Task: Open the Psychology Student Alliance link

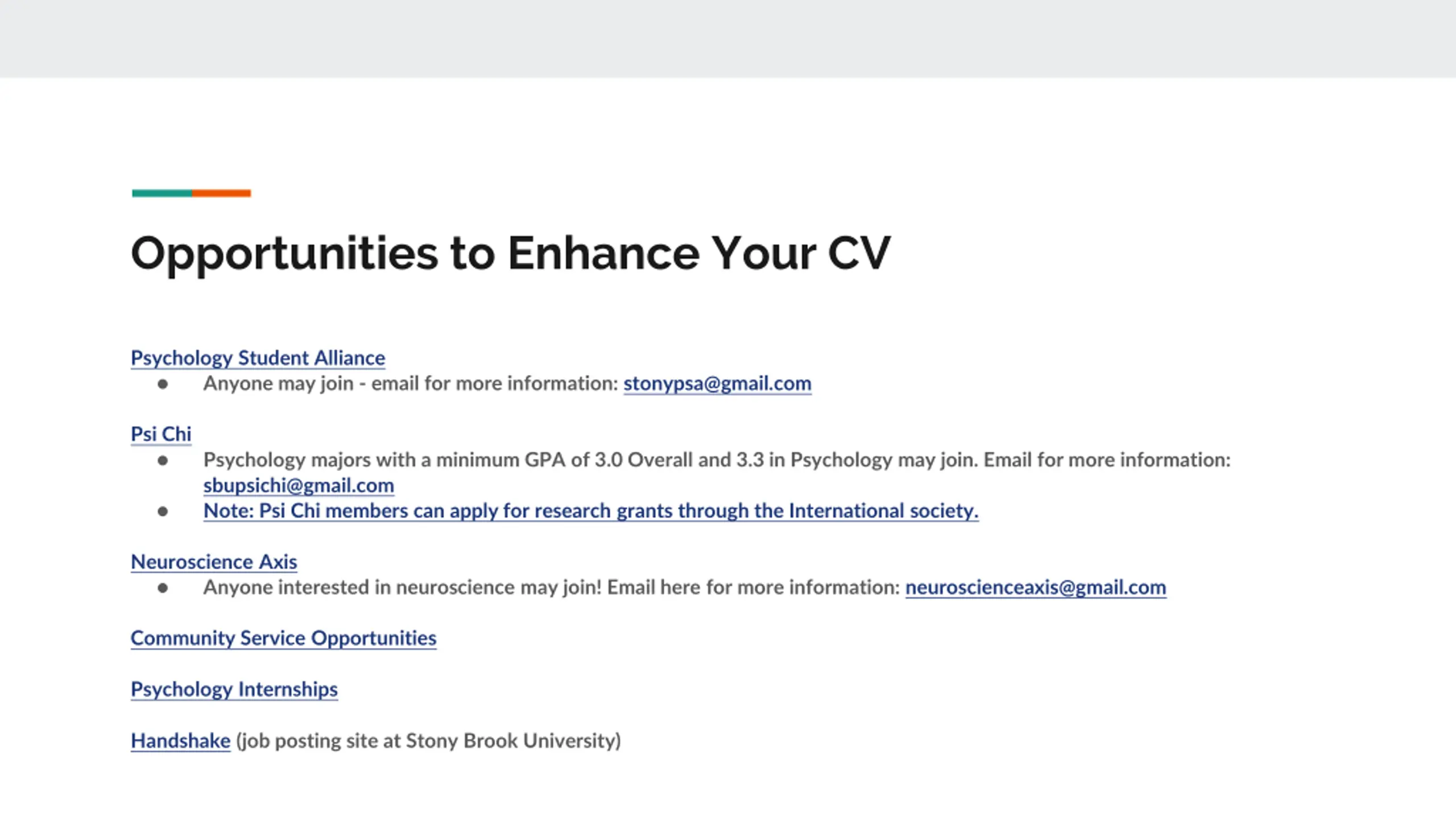Action: 258,358
